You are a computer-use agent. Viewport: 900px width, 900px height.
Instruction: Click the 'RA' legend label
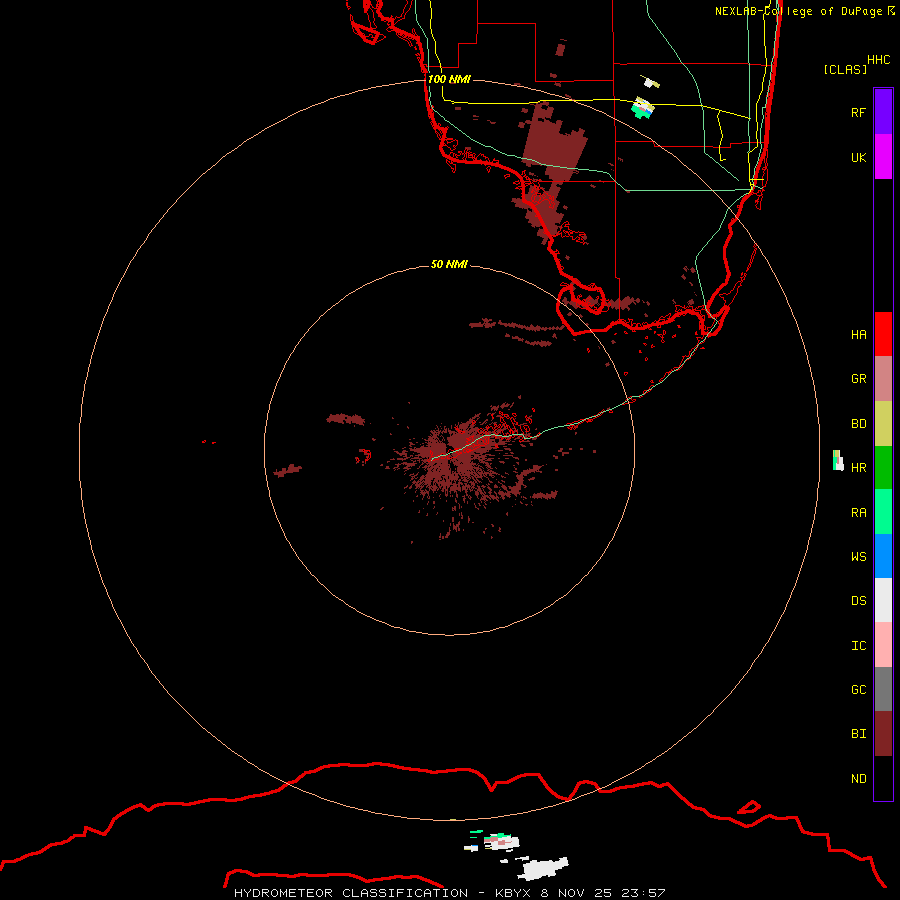click(x=859, y=513)
